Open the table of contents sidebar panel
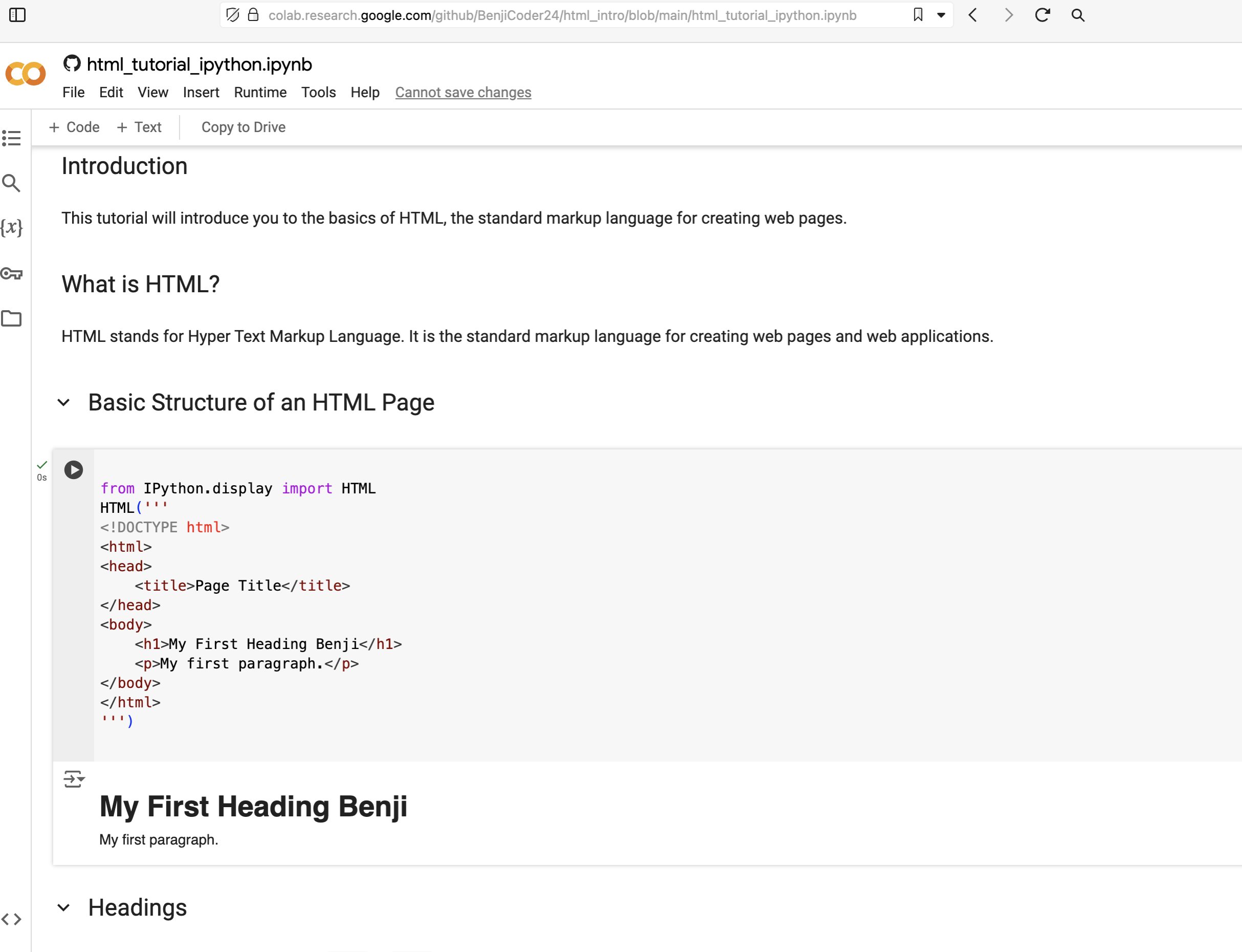Screen dimensions: 1242x952 [12, 138]
